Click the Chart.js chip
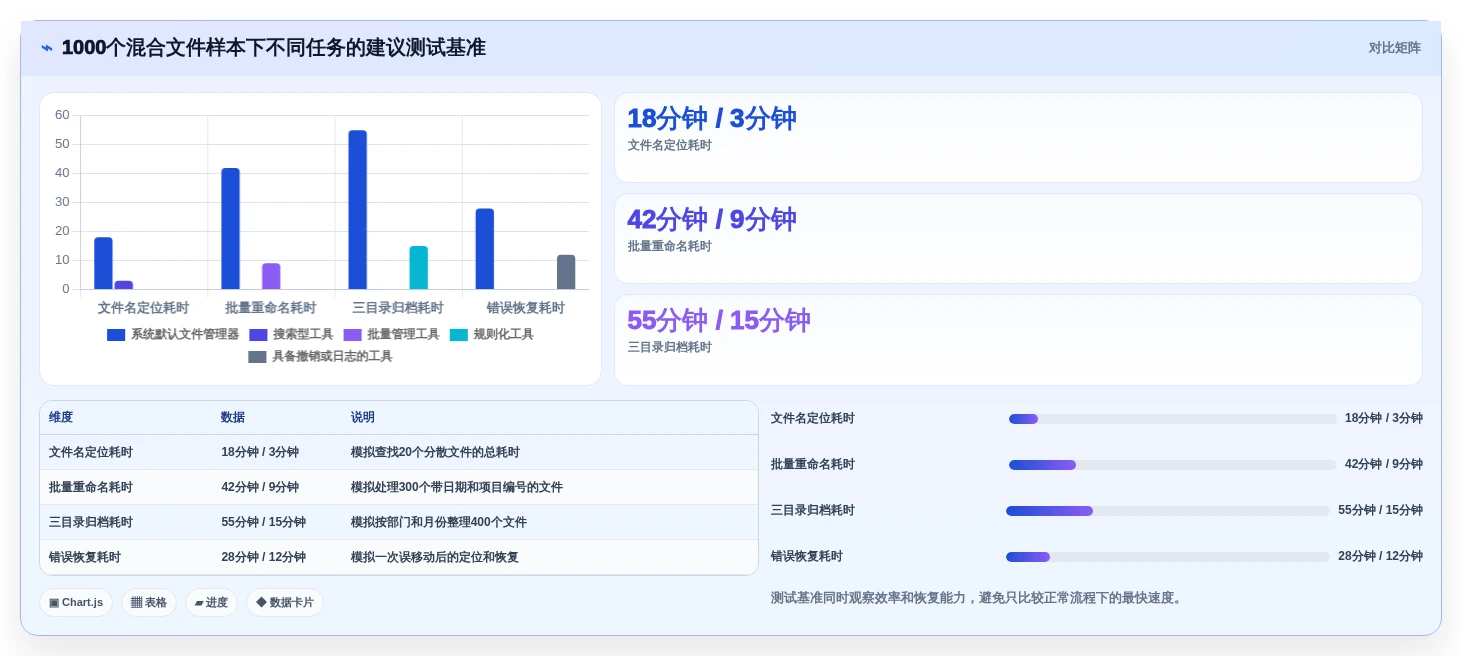 pos(76,603)
